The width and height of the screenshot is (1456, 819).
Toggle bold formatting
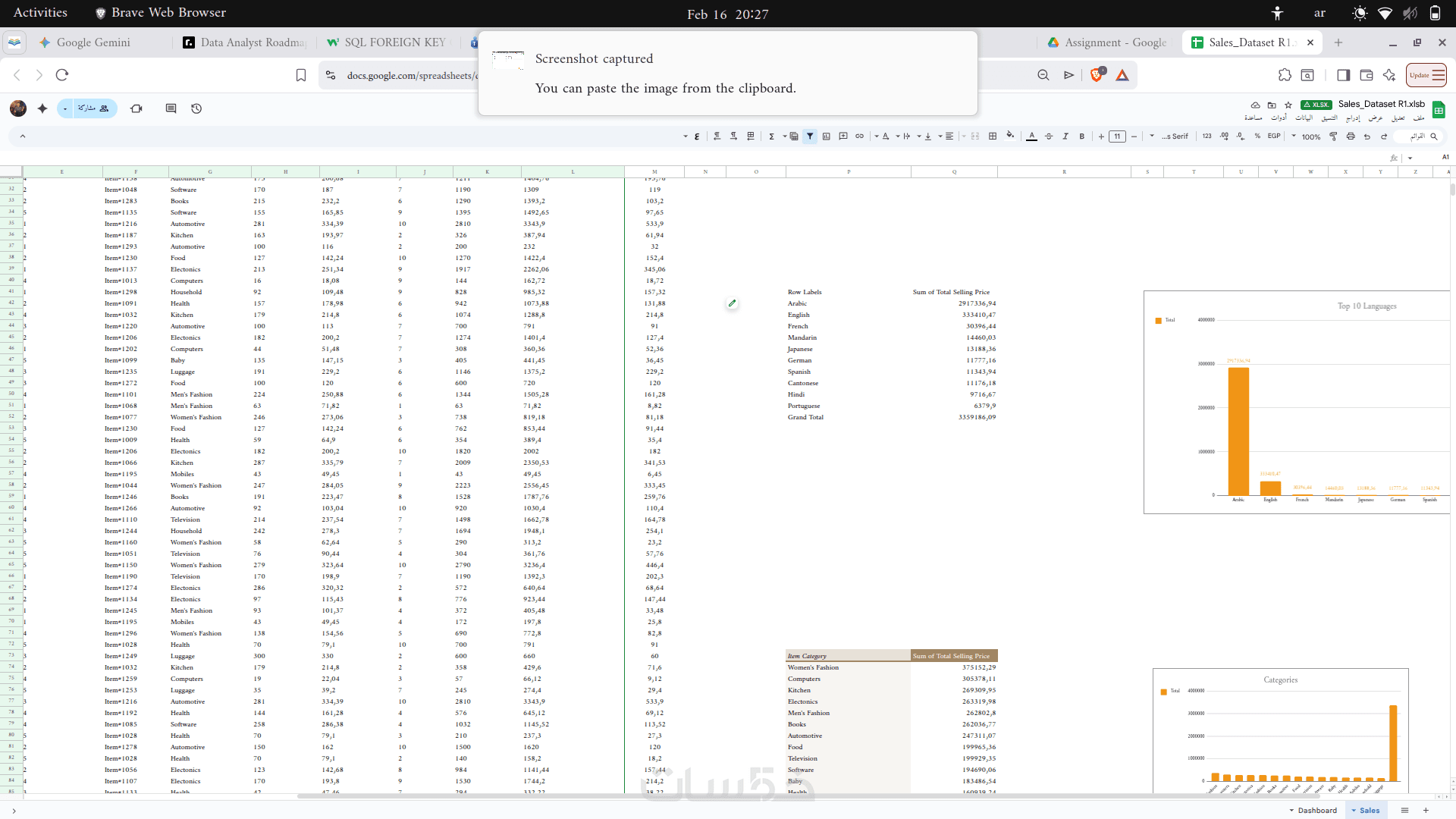coord(1082,136)
